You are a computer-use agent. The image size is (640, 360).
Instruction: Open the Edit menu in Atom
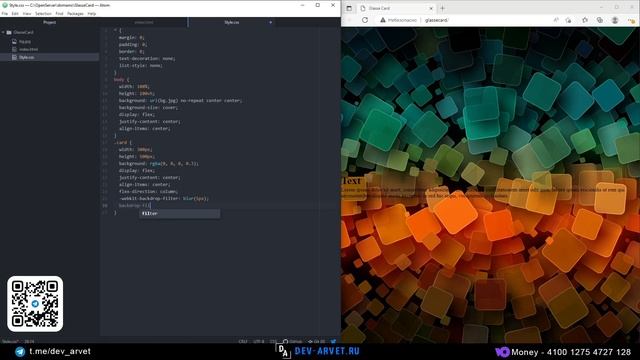pos(15,13)
